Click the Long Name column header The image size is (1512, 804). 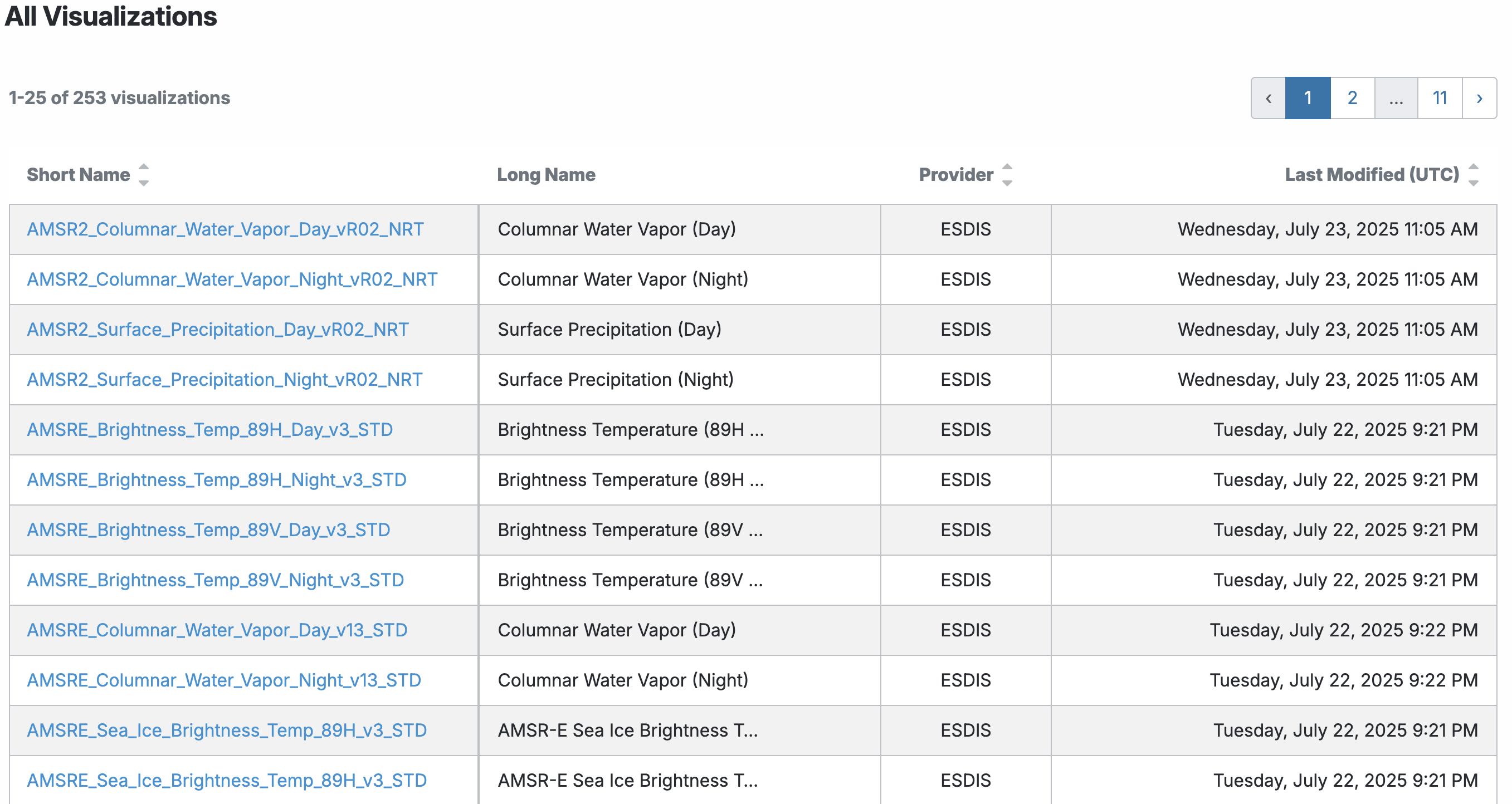click(x=546, y=175)
